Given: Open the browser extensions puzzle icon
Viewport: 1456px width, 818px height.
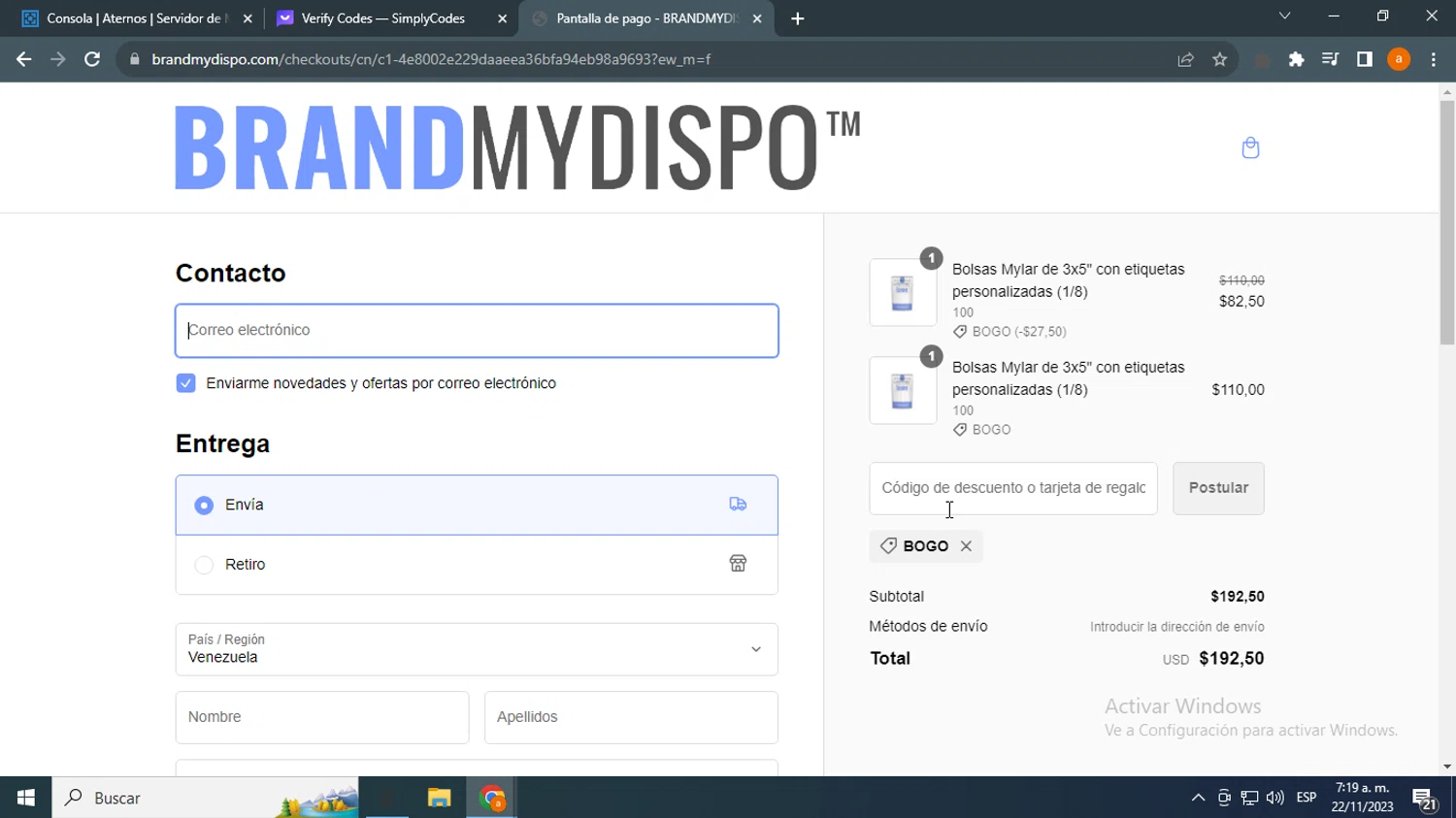Looking at the screenshot, I should 1296,59.
